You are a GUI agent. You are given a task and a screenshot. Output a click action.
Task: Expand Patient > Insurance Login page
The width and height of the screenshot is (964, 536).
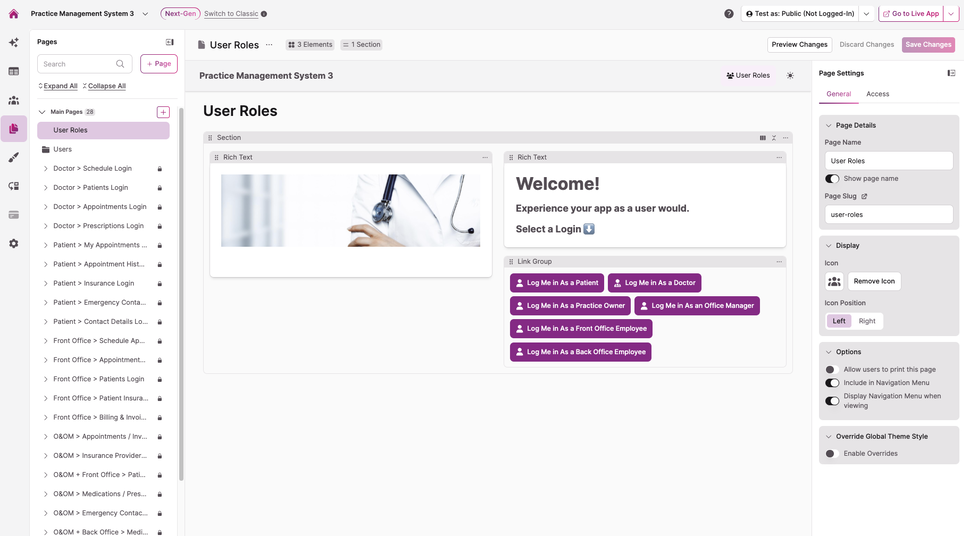pos(45,283)
